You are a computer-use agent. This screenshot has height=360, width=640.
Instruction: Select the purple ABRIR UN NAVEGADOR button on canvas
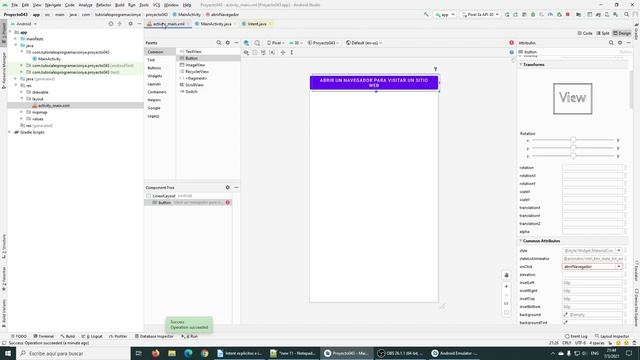click(x=374, y=83)
